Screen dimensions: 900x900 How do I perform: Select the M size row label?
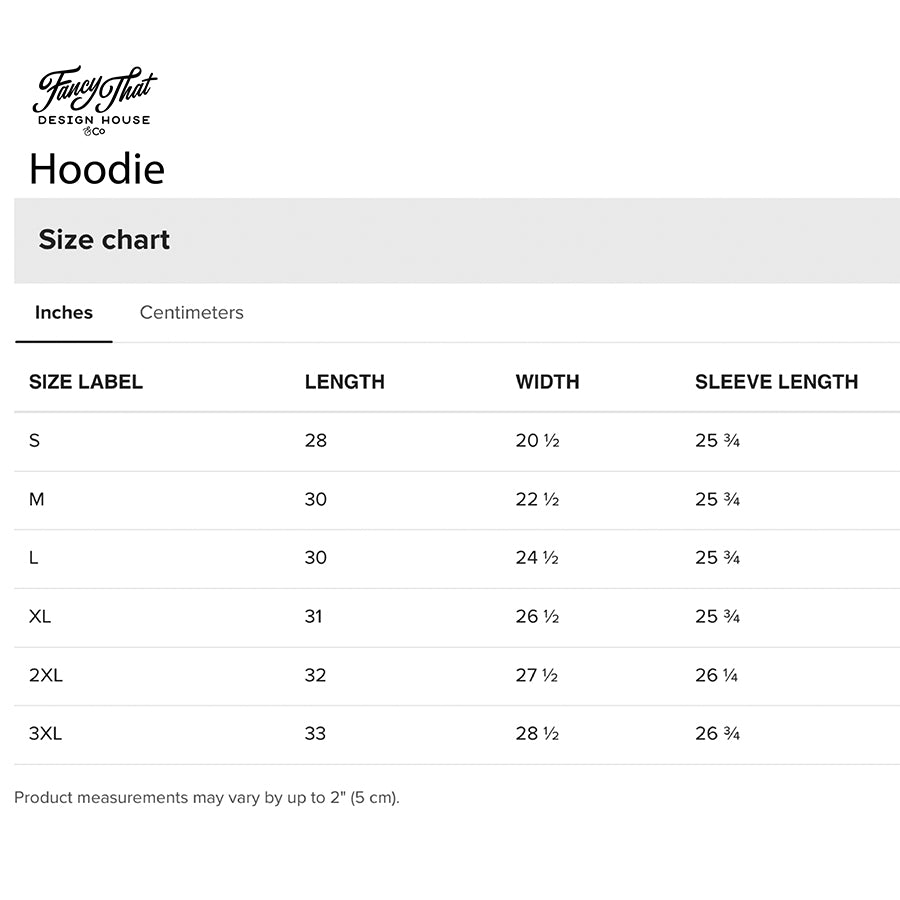37,499
